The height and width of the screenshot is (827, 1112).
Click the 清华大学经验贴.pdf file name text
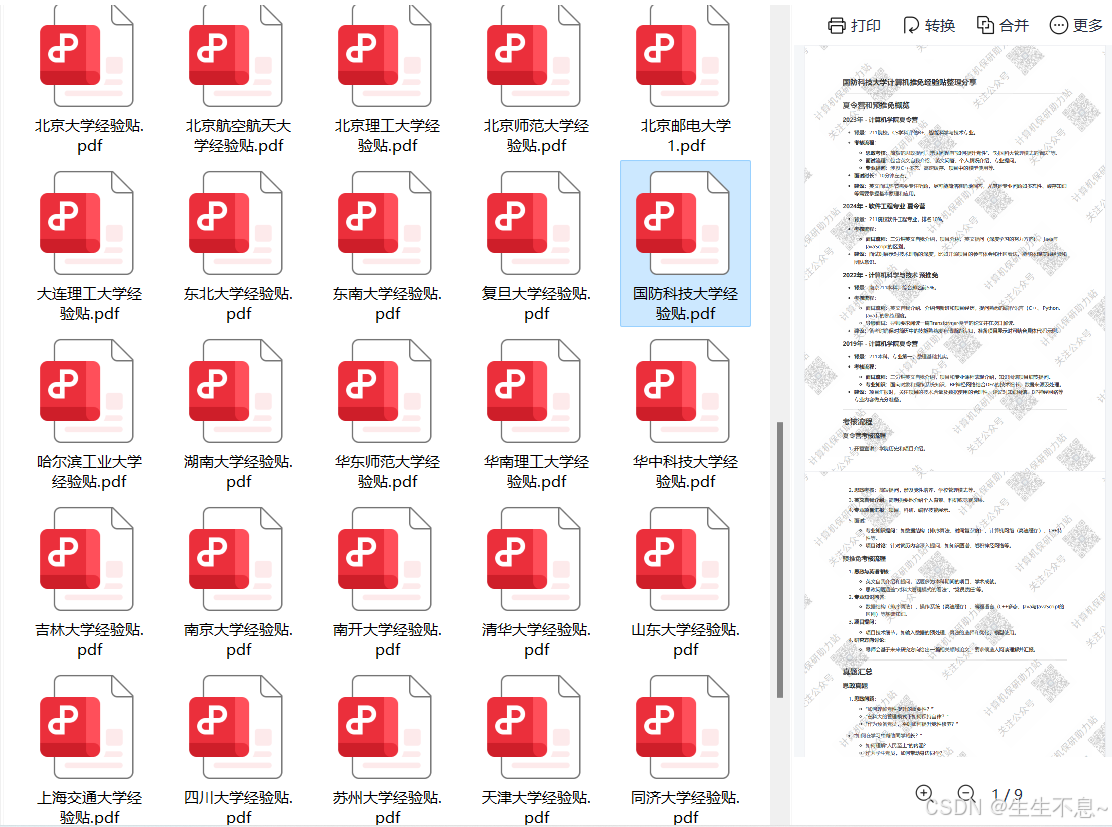tap(536, 640)
